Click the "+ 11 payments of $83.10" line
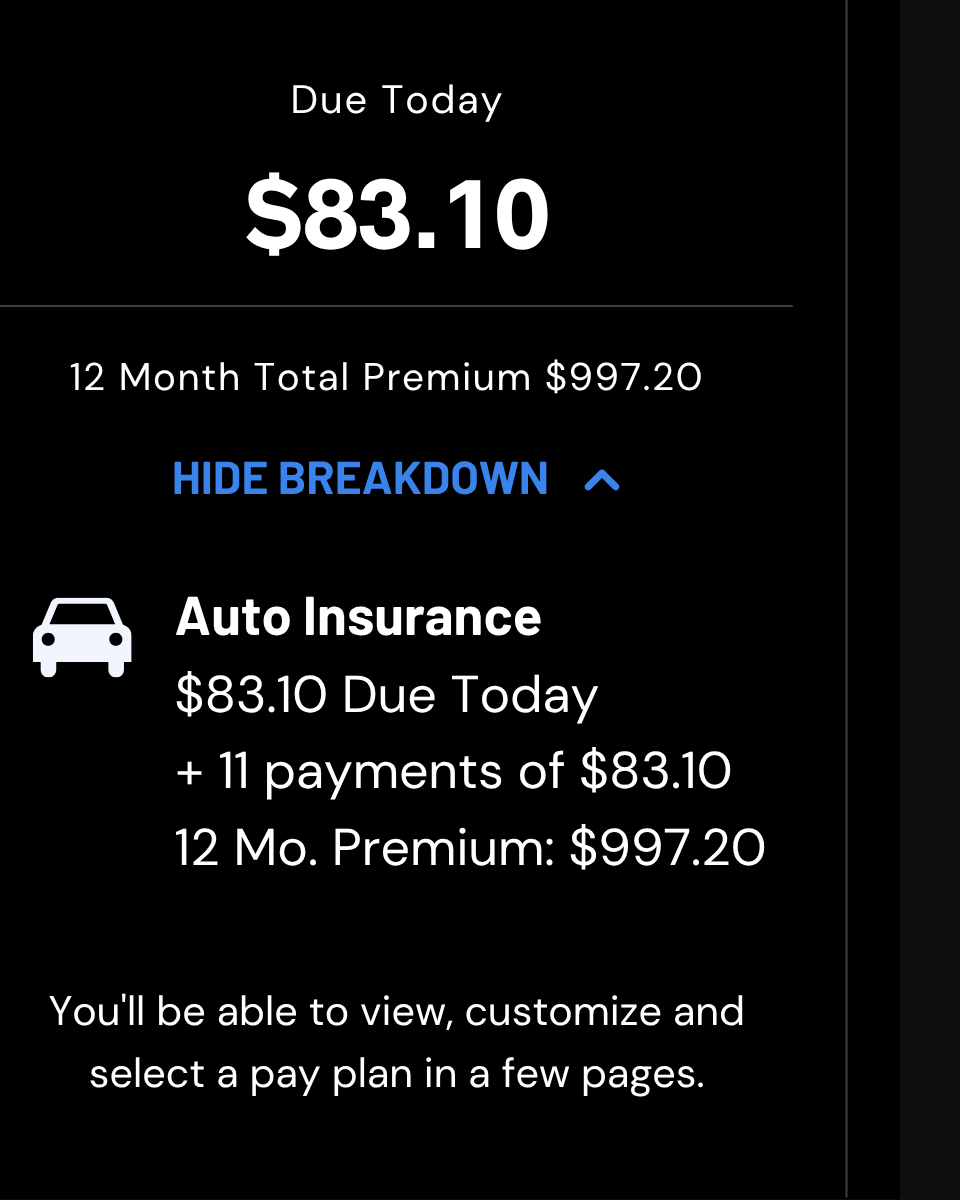Image resolution: width=960 pixels, height=1200 pixels. 453,772
